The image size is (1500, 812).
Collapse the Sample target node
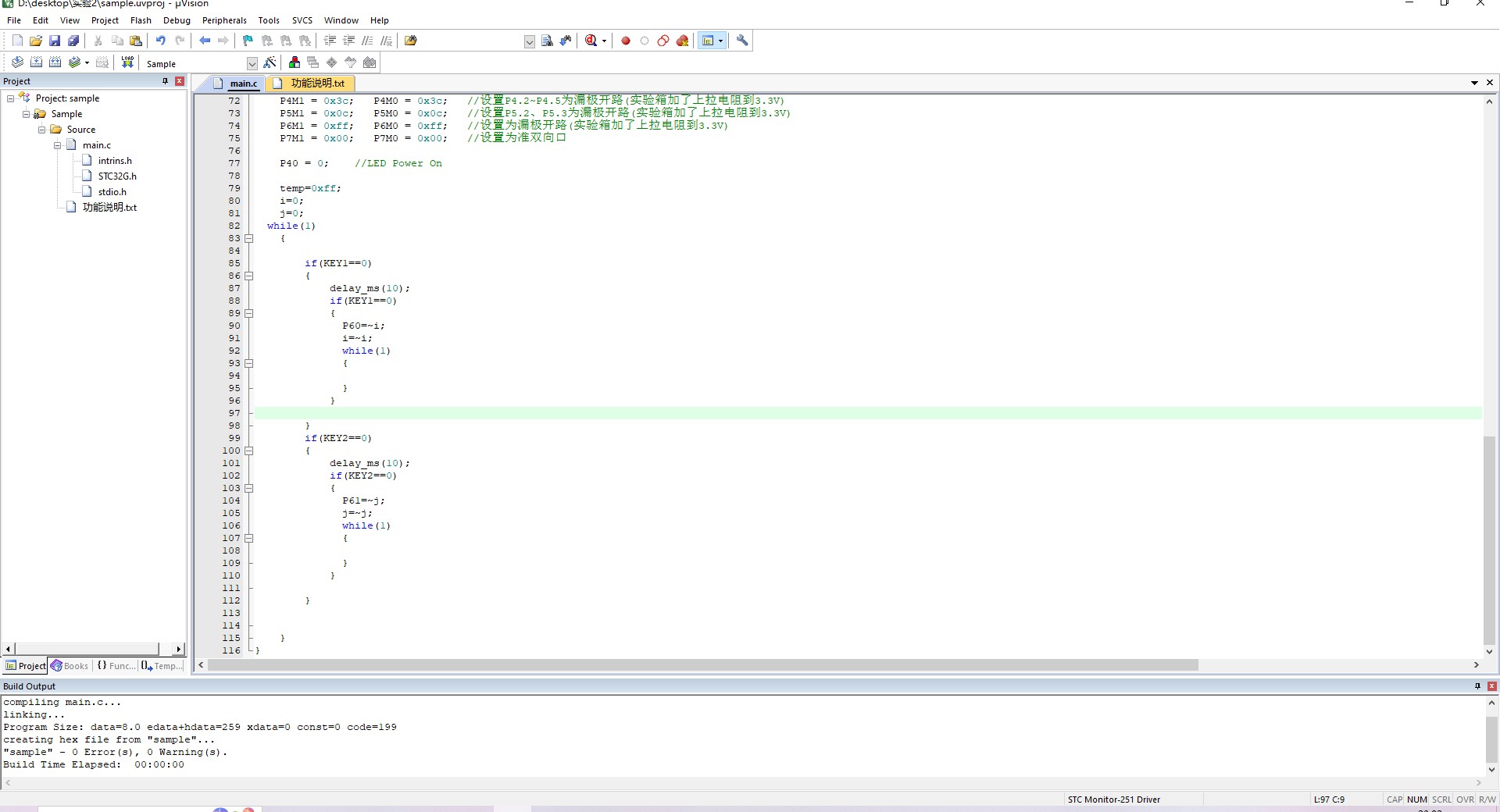[x=26, y=114]
